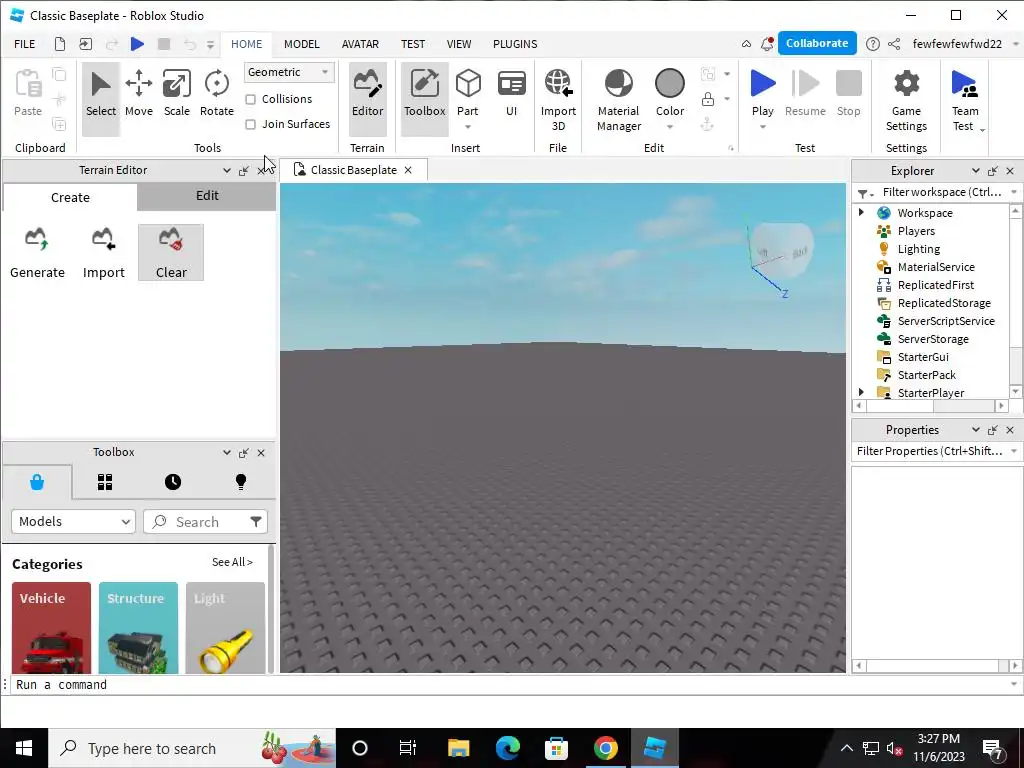This screenshot has width=1024, height=768.
Task: Open the UI insert tool
Action: 511,93
